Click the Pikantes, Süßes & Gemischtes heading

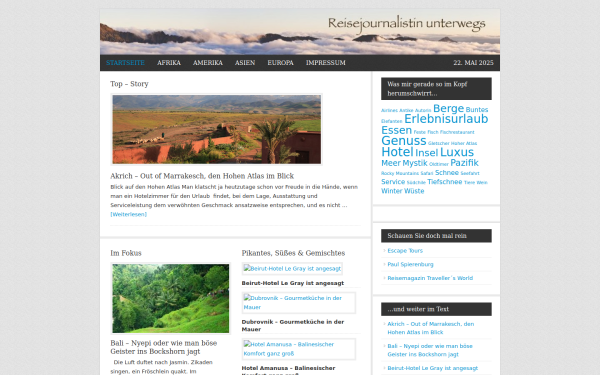[x=293, y=253]
